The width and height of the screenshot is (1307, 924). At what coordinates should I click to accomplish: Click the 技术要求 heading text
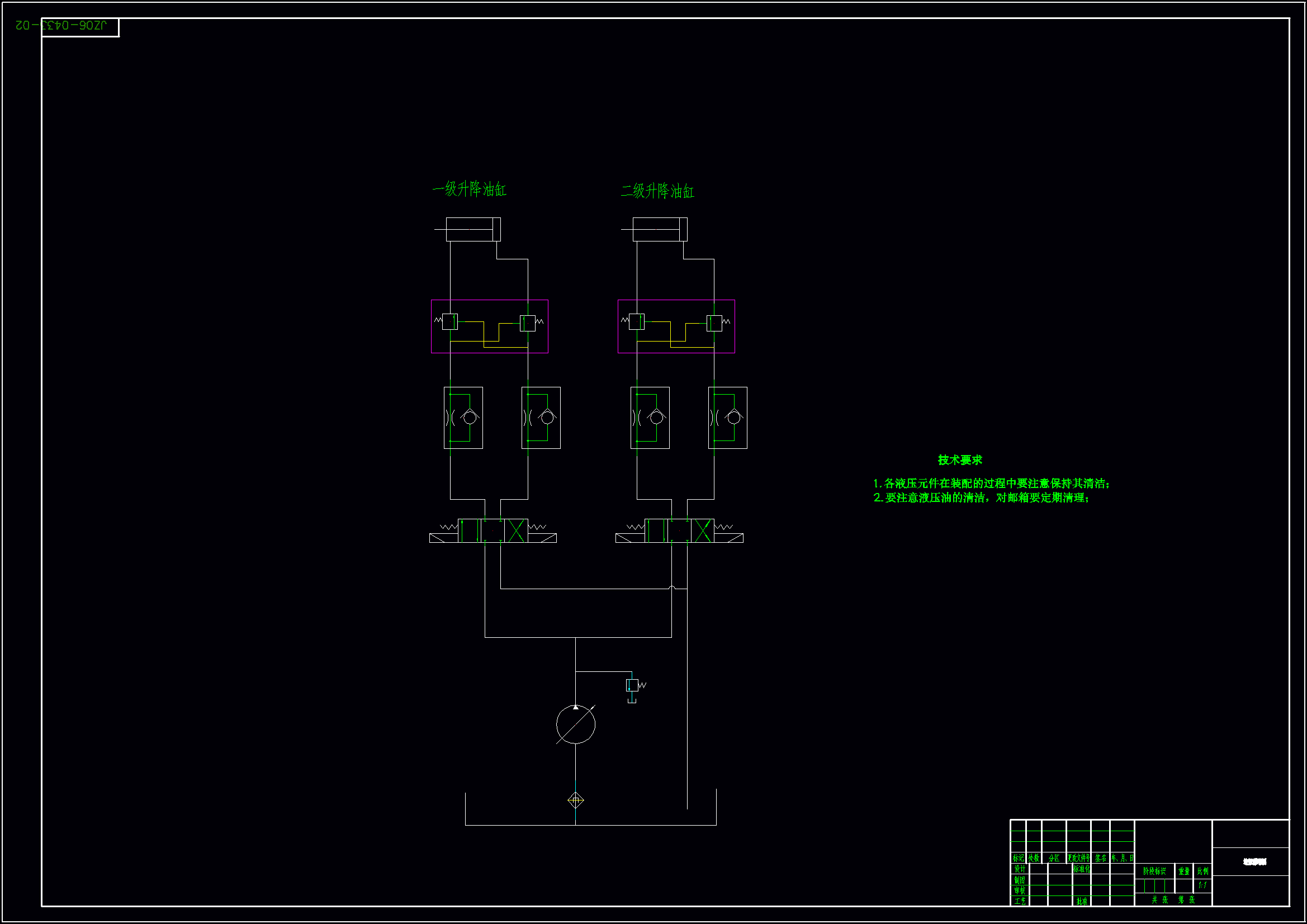point(960,460)
